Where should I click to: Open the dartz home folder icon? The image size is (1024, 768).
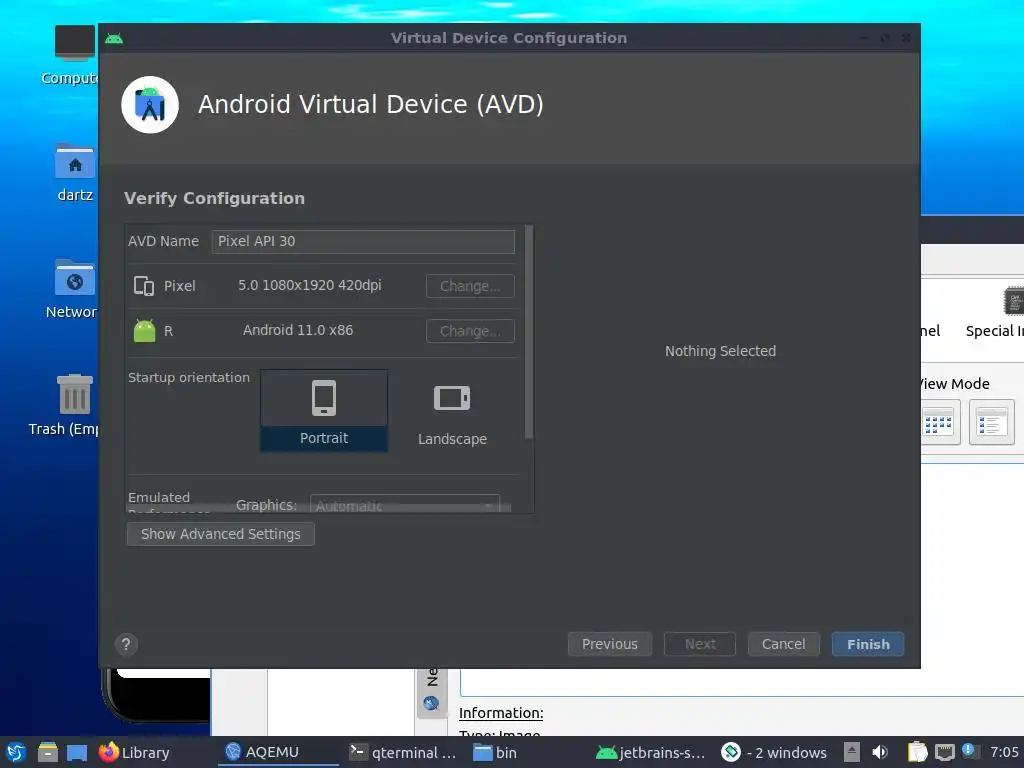click(74, 161)
